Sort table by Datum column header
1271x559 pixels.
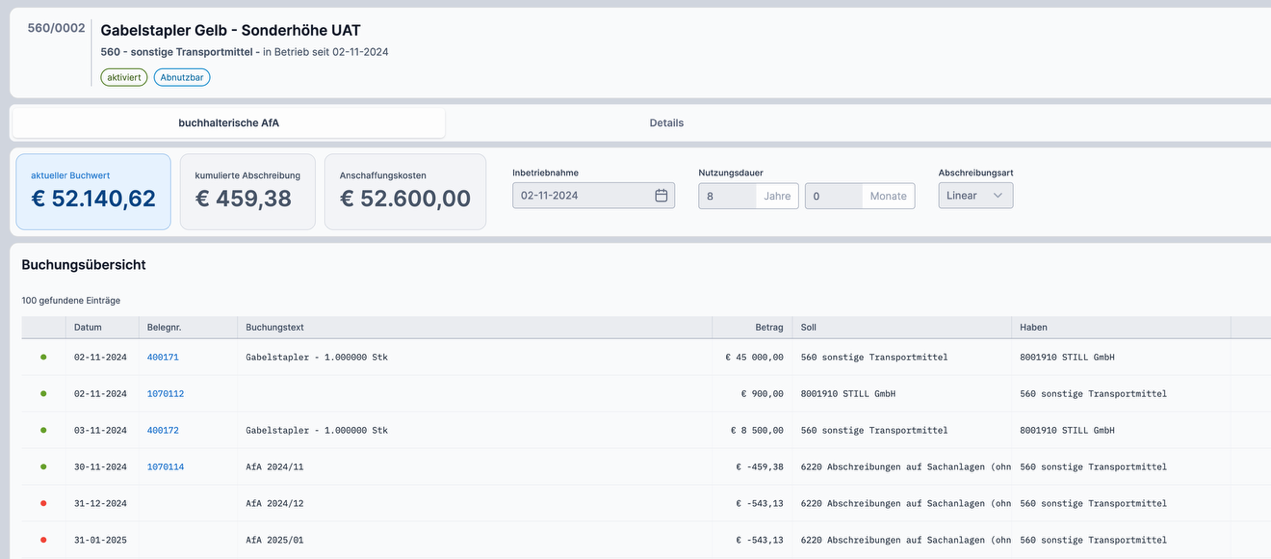[87, 327]
